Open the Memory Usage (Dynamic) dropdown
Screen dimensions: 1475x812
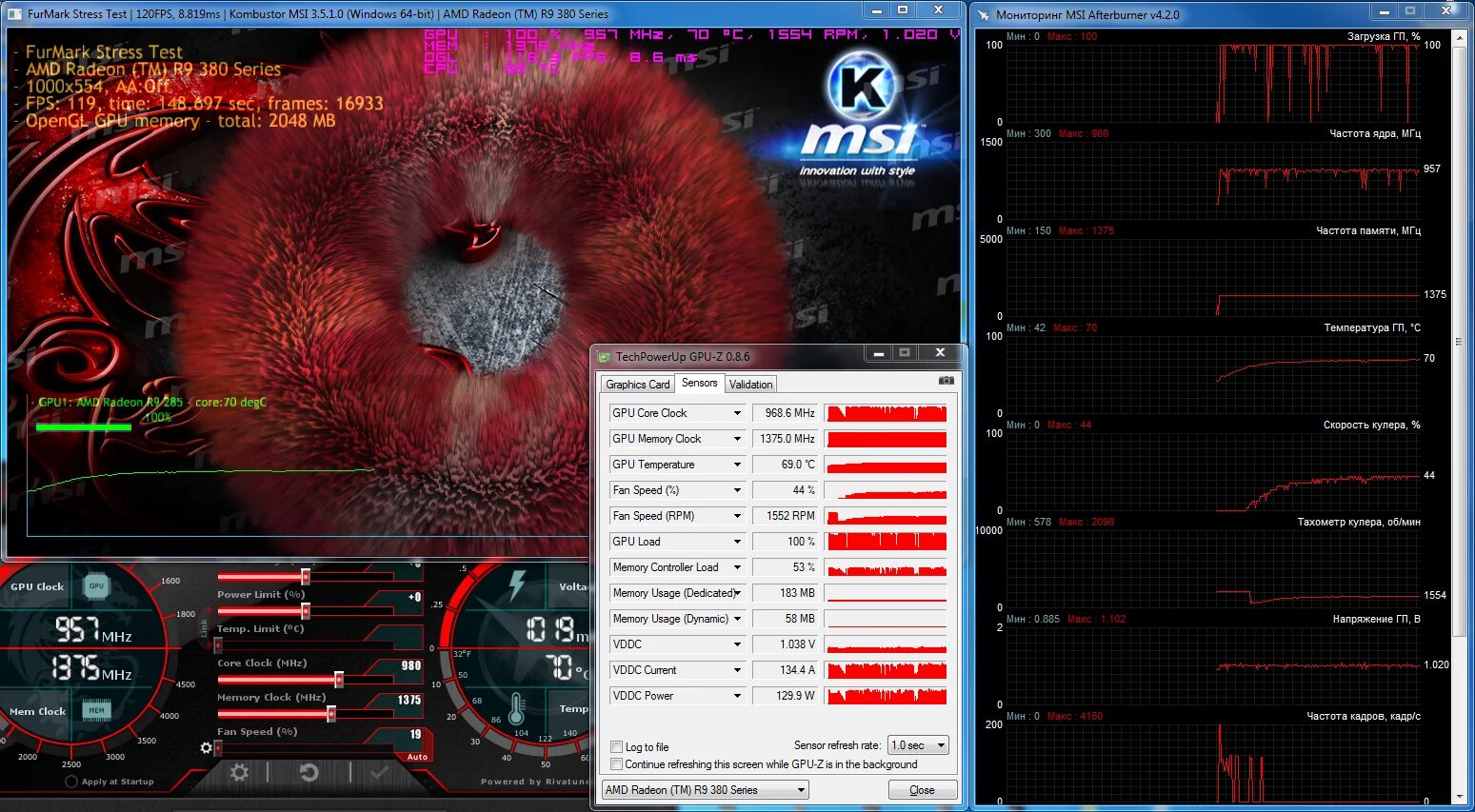pyautogui.click(x=737, y=619)
